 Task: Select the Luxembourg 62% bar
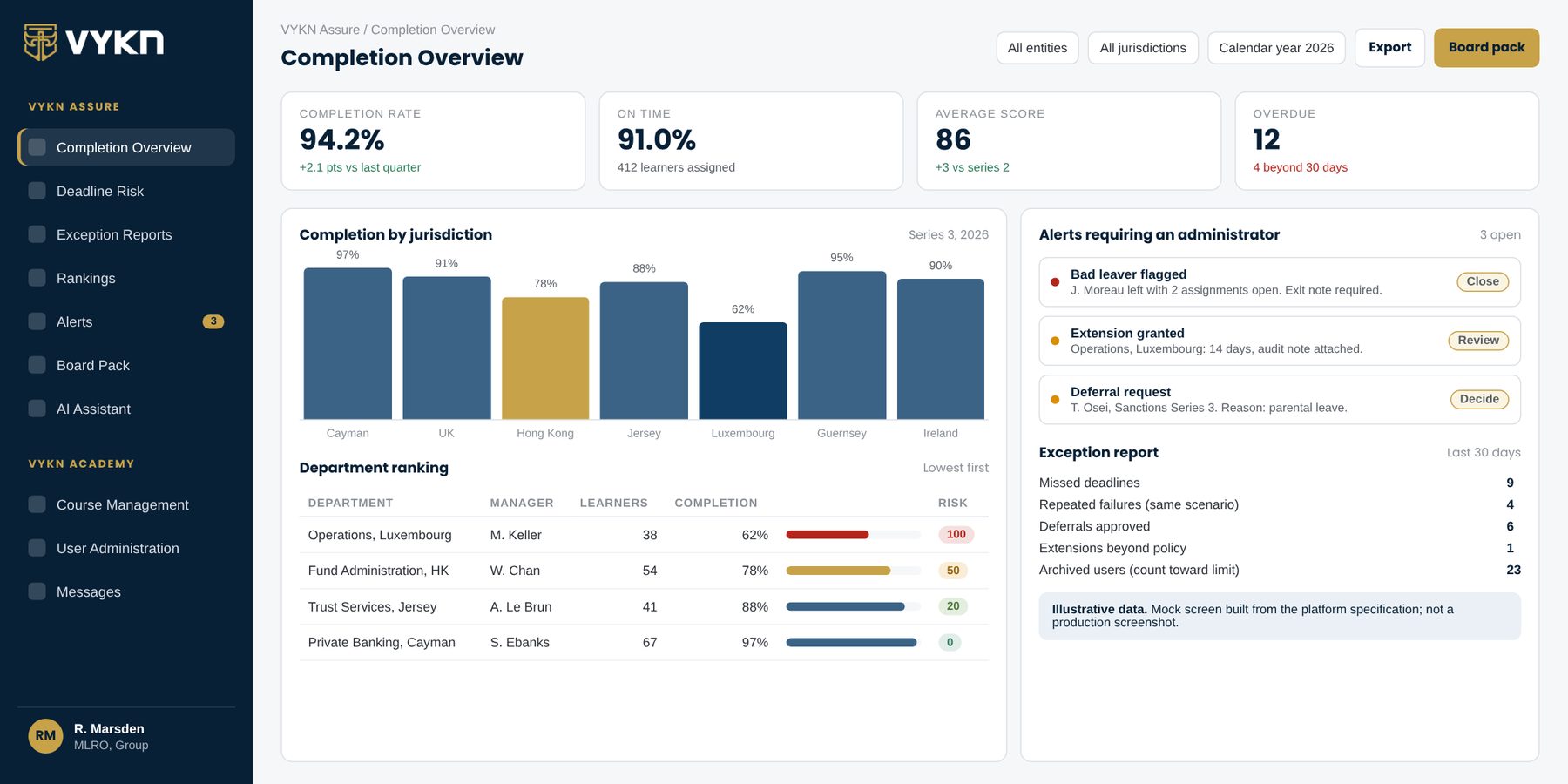point(743,370)
